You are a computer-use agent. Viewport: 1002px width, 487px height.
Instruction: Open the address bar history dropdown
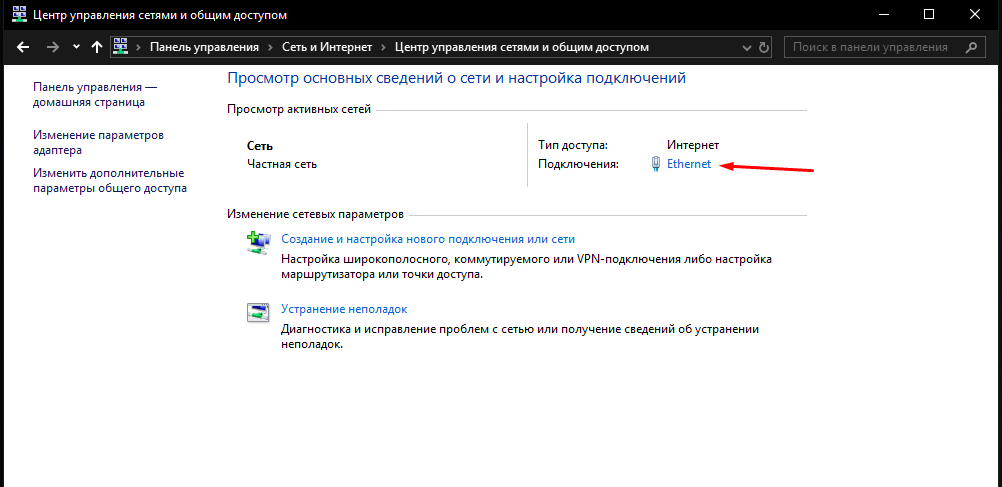tap(746, 47)
